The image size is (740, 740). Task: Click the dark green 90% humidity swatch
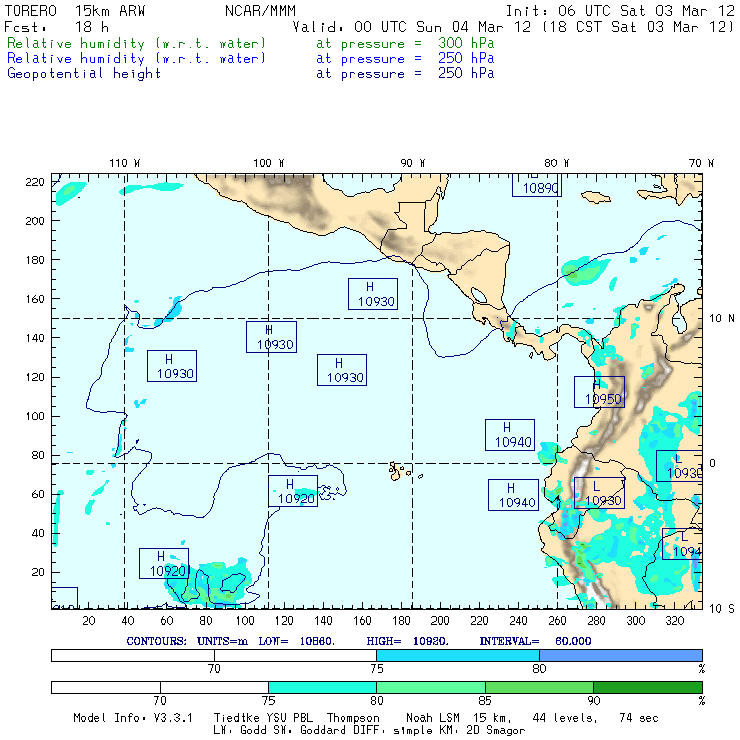click(648, 687)
